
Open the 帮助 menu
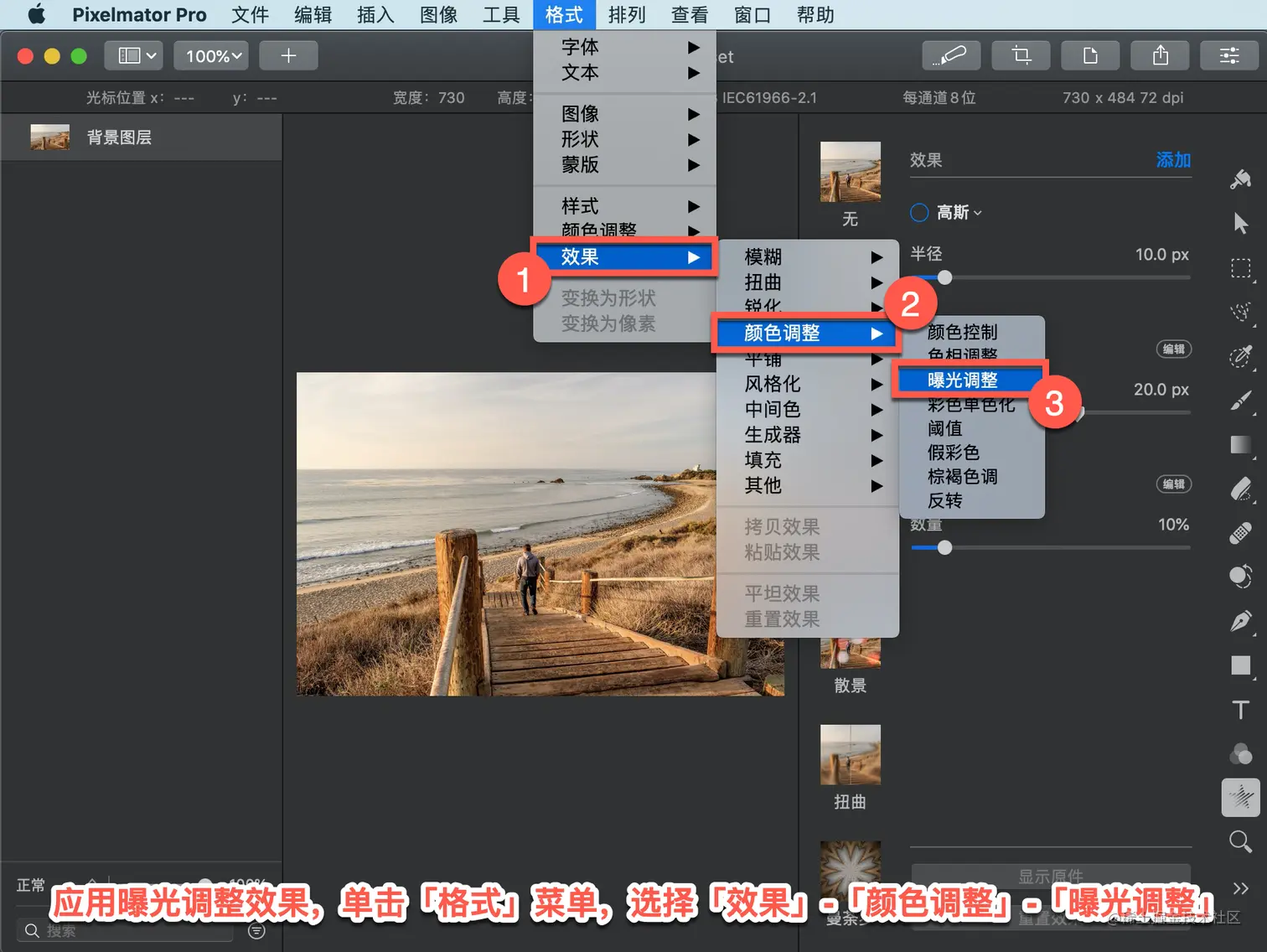click(815, 14)
